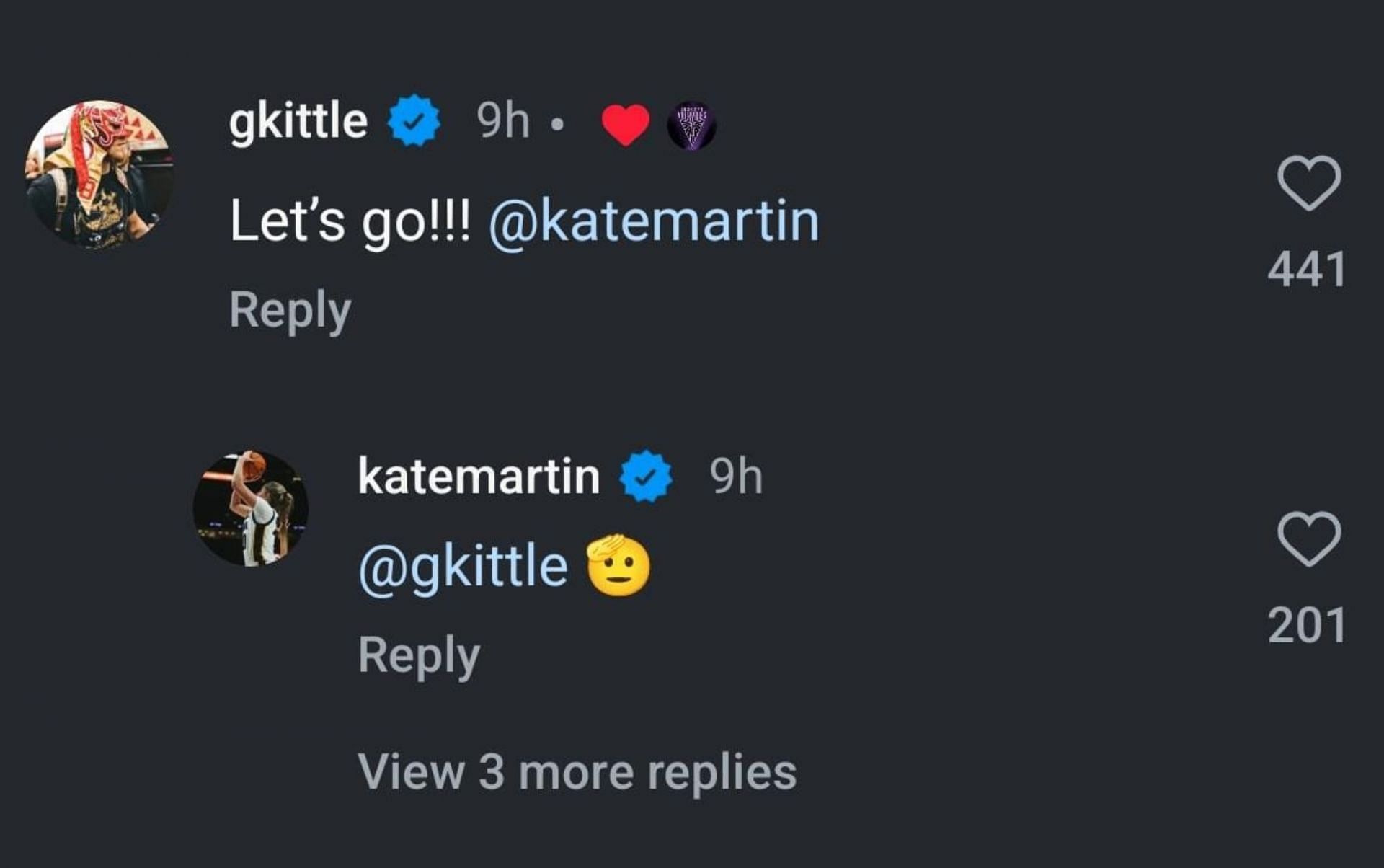View the 441 likes count
The width and height of the screenshot is (1384, 868).
1306,270
